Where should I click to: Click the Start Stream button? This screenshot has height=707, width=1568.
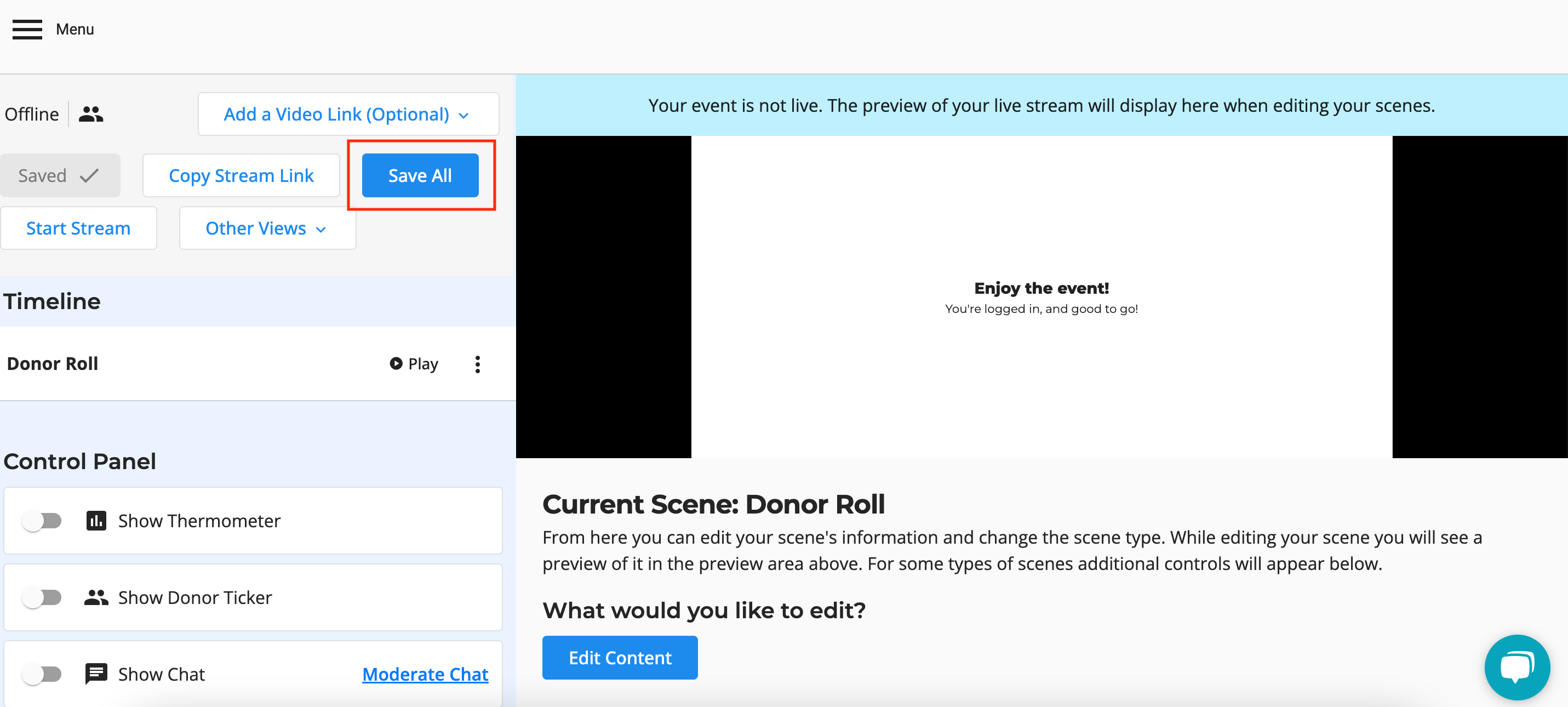[78, 228]
